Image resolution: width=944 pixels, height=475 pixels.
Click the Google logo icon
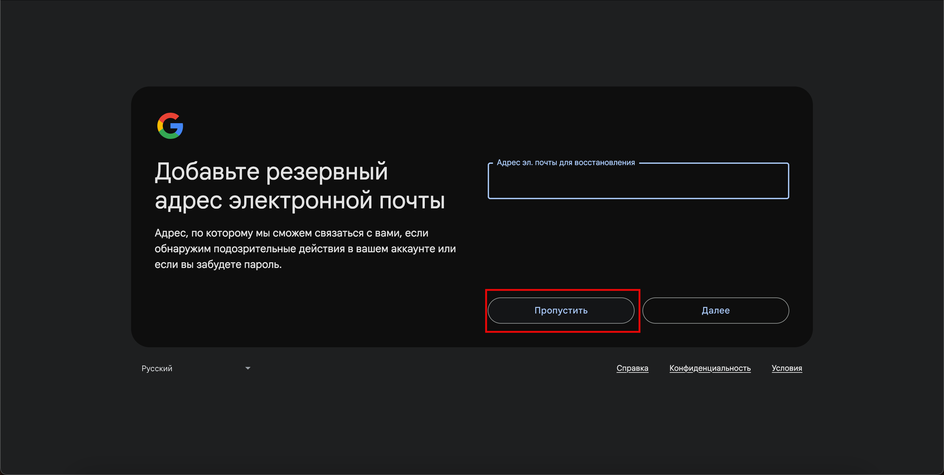pyautogui.click(x=170, y=126)
